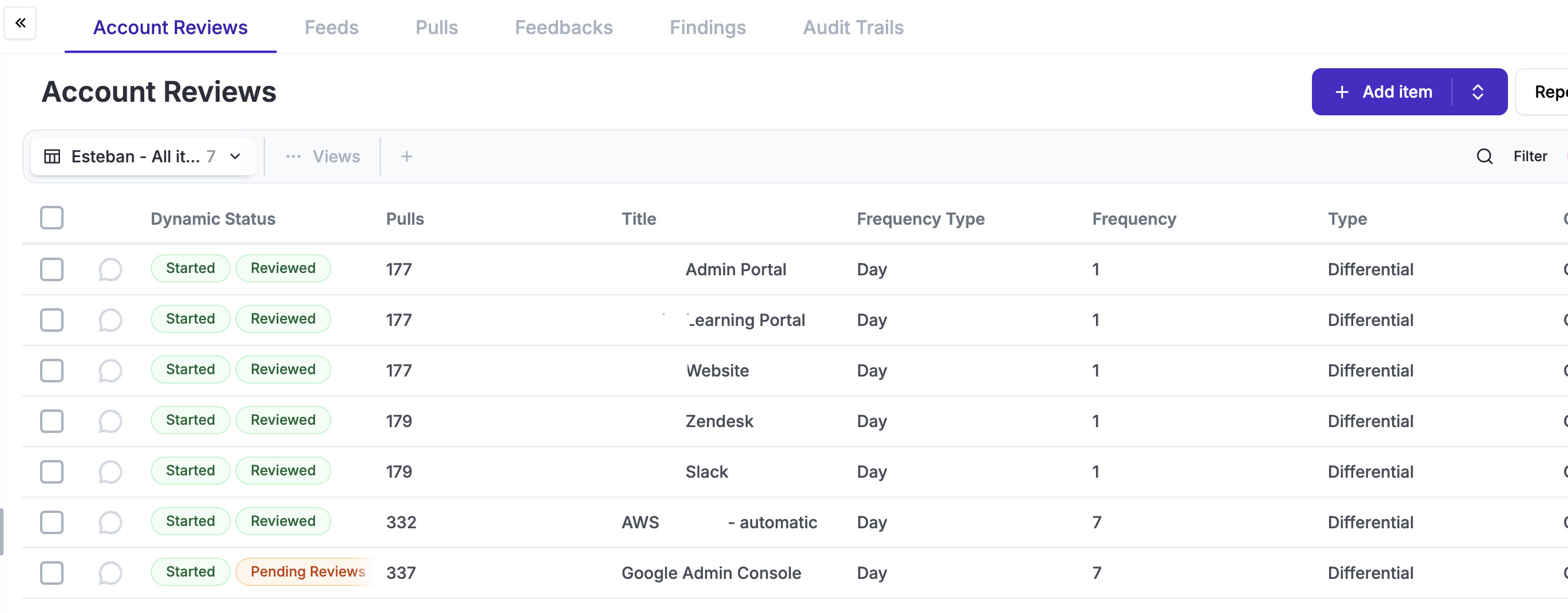Open the Filter option
This screenshot has height=613, width=1568.
pyautogui.click(x=1530, y=156)
